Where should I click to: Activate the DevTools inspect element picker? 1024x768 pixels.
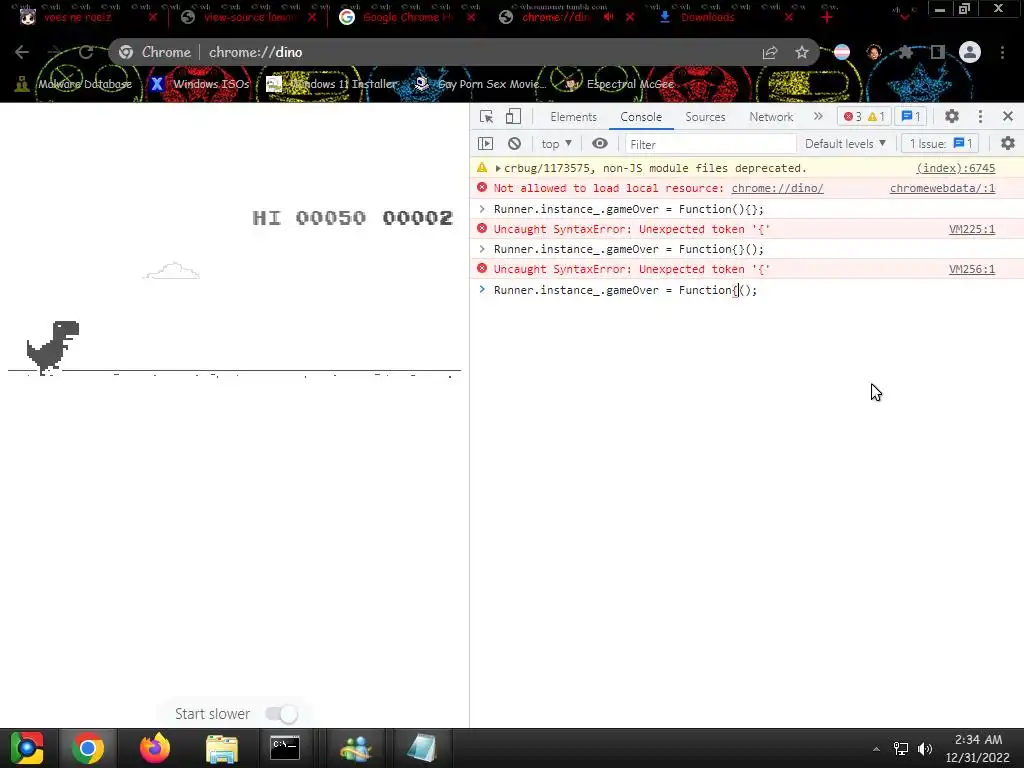487,116
